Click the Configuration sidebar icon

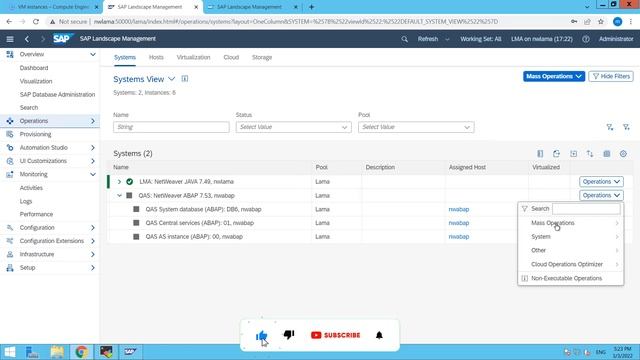10,228
